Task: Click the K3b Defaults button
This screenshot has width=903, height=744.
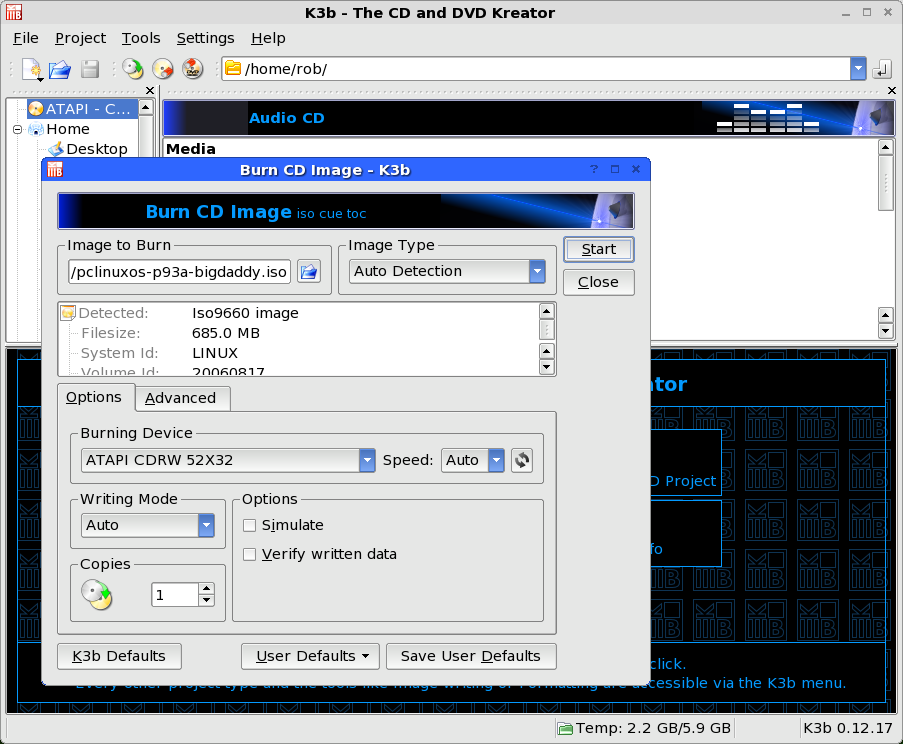Action: click(x=119, y=656)
